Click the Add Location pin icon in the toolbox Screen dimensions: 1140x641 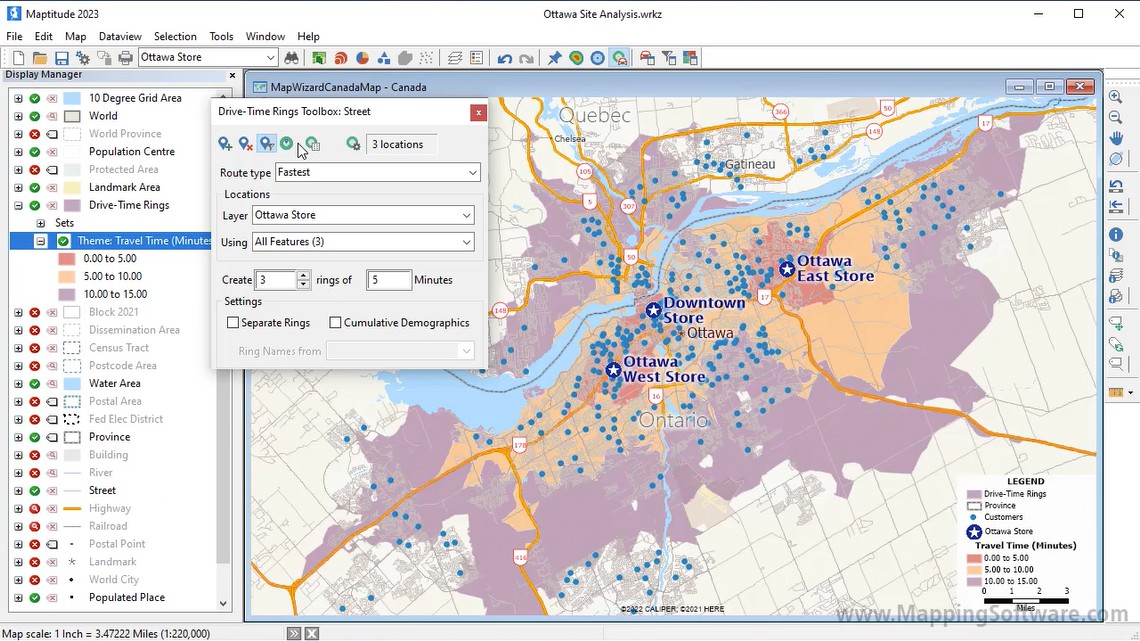coord(224,144)
